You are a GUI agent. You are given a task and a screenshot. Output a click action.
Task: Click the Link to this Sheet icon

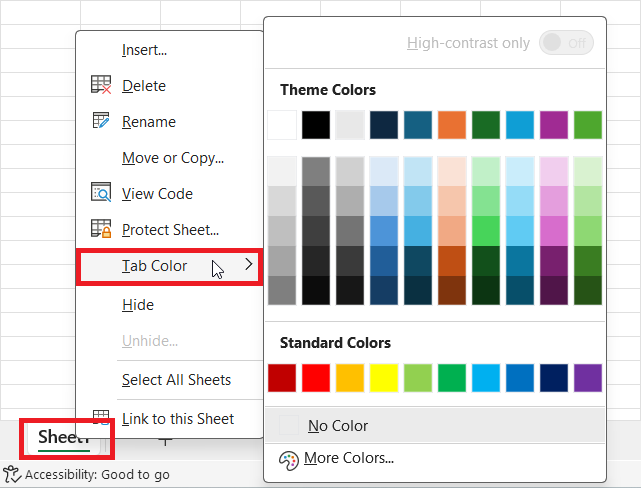(x=101, y=418)
